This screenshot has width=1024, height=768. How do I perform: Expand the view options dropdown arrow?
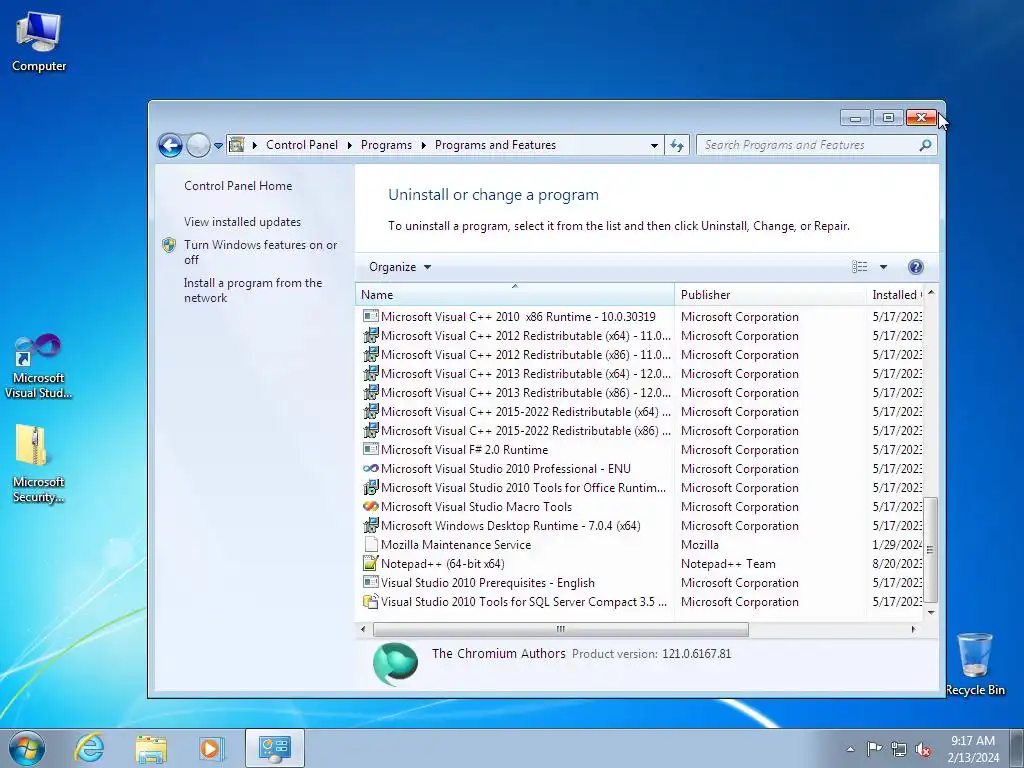click(884, 266)
